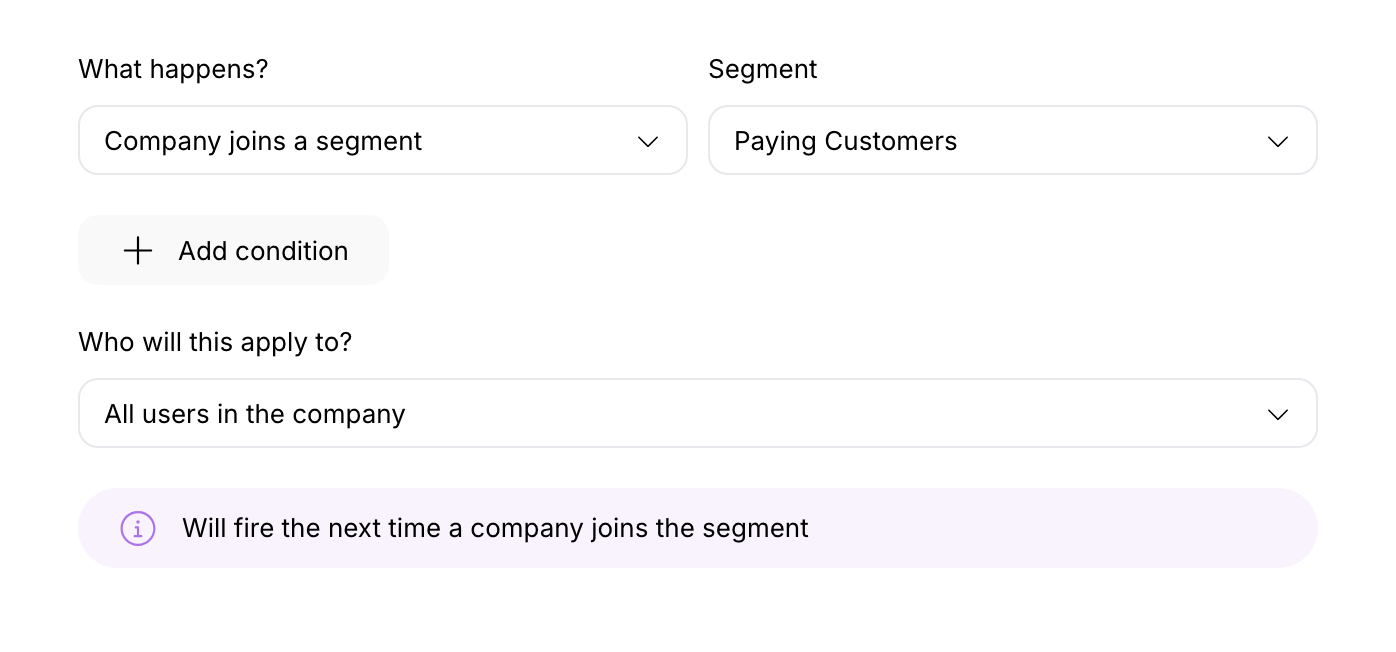Open the Company joins a segment dropdown
Screen dimensions: 1396x652
383,140
